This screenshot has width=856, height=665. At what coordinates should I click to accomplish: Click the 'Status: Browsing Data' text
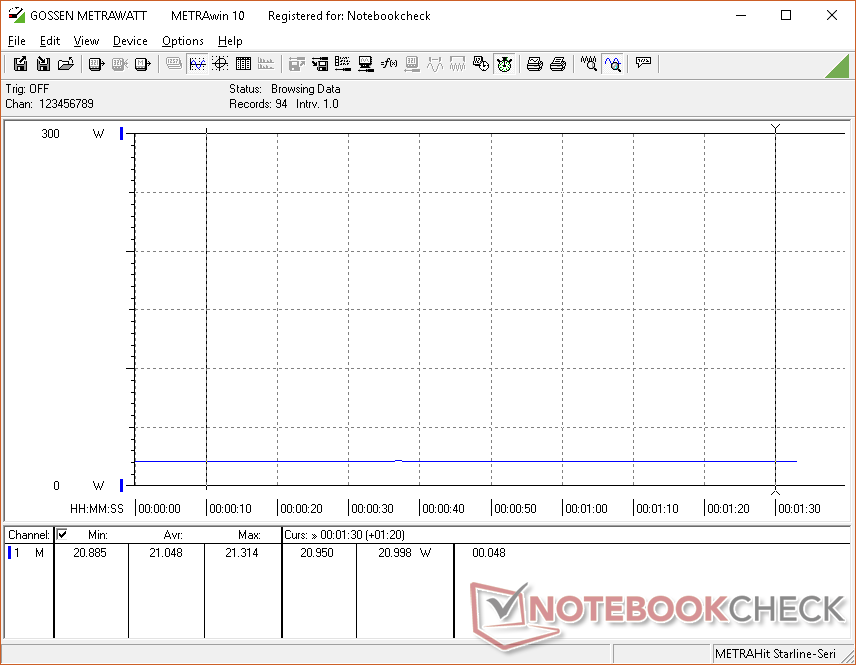[284, 88]
